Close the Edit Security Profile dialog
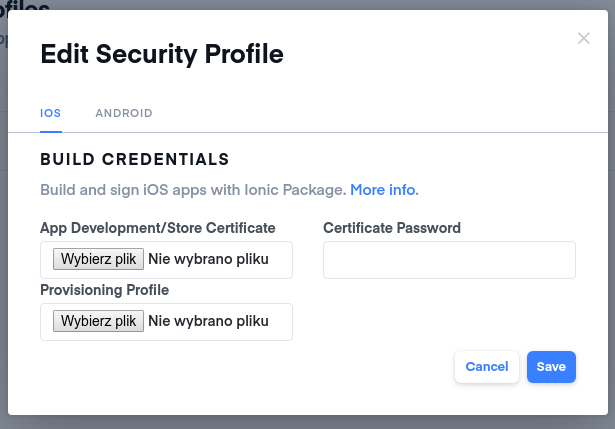 coord(584,38)
